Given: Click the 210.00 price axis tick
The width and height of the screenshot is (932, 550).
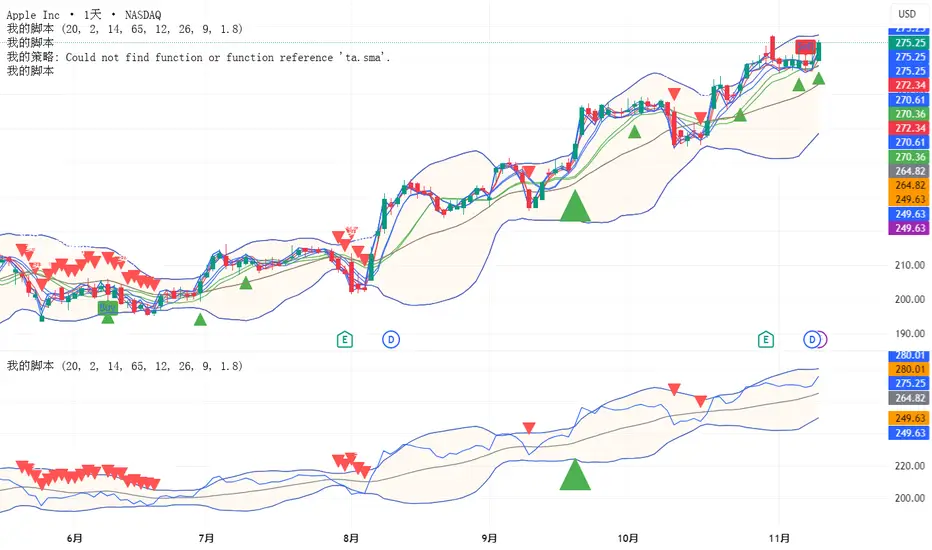Looking at the screenshot, I should pos(909,265).
